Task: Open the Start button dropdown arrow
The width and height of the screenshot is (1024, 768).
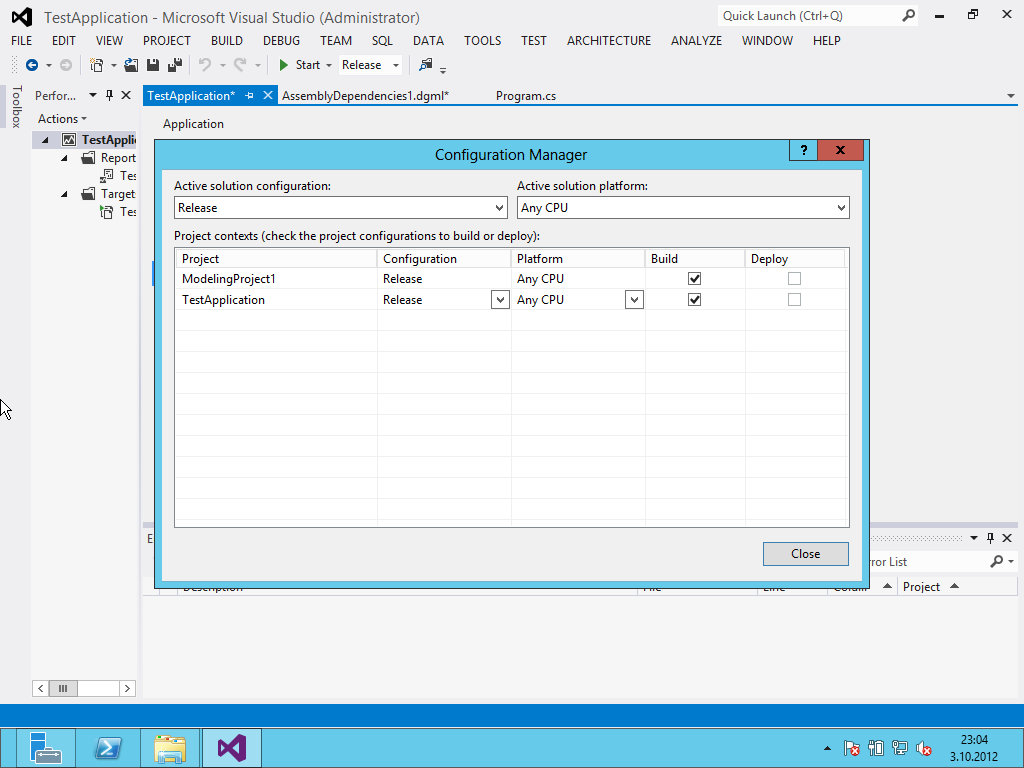Action: pos(328,65)
